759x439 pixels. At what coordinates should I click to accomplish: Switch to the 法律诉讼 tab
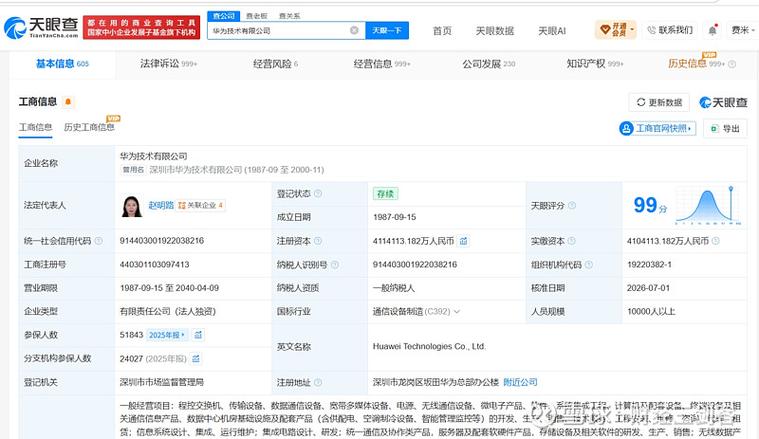[x=168, y=63]
